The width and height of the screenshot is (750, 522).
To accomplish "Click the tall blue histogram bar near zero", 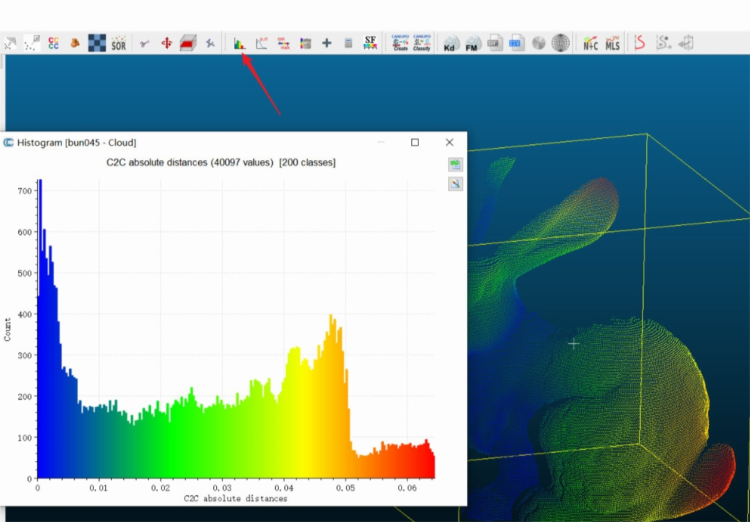I will (40, 329).
